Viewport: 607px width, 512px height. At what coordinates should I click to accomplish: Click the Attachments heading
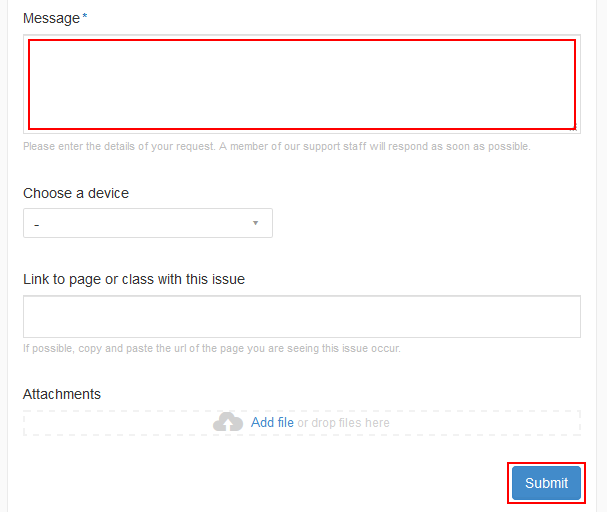coord(62,394)
